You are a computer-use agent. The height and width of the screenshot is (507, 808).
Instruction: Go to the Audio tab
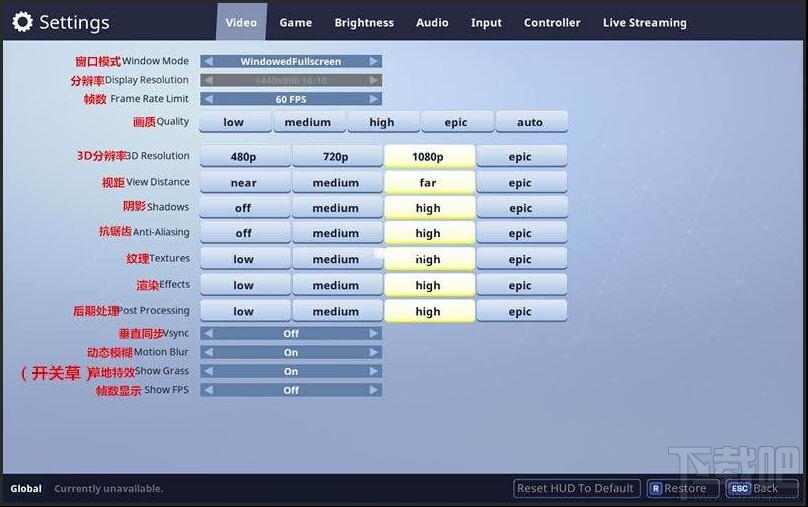click(432, 23)
